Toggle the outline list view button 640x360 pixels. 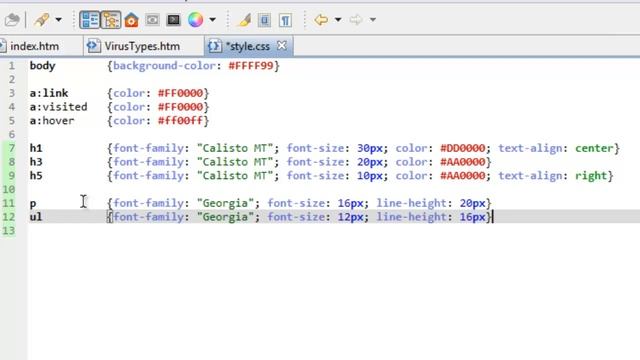[x=89, y=20]
